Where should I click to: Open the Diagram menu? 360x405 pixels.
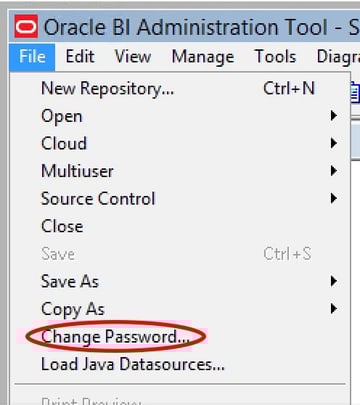338,57
